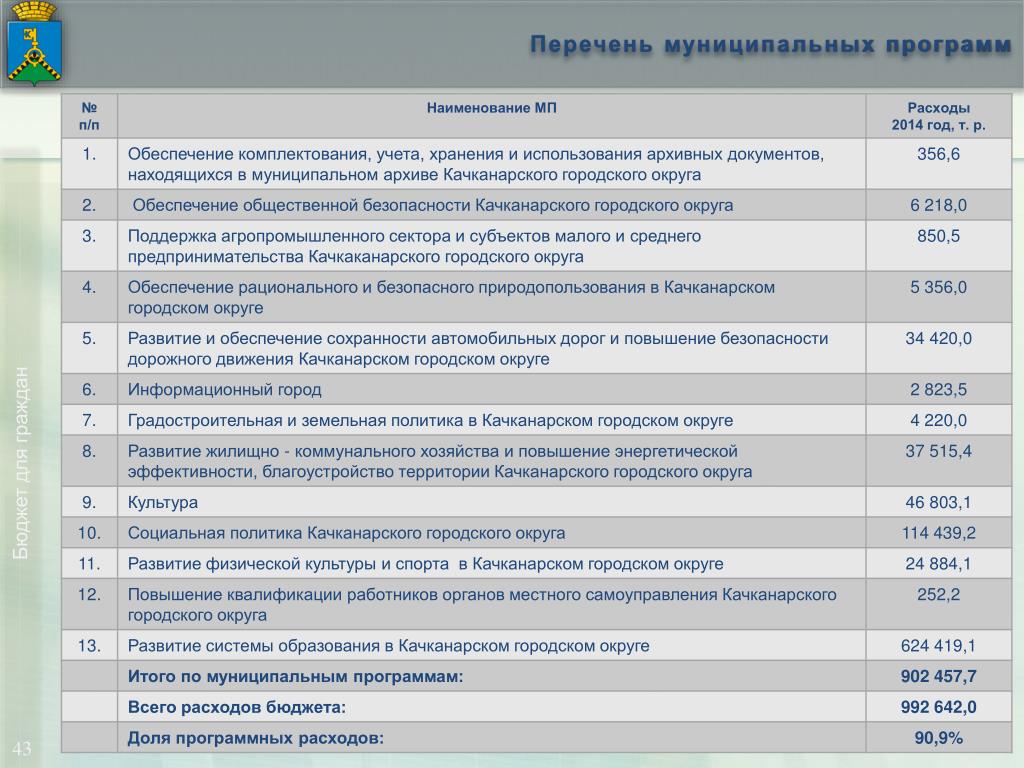The width and height of the screenshot is (1024, 768).
Task: Click the value 624 419,1
Action: pyautogui.click(x=938, y=645)
